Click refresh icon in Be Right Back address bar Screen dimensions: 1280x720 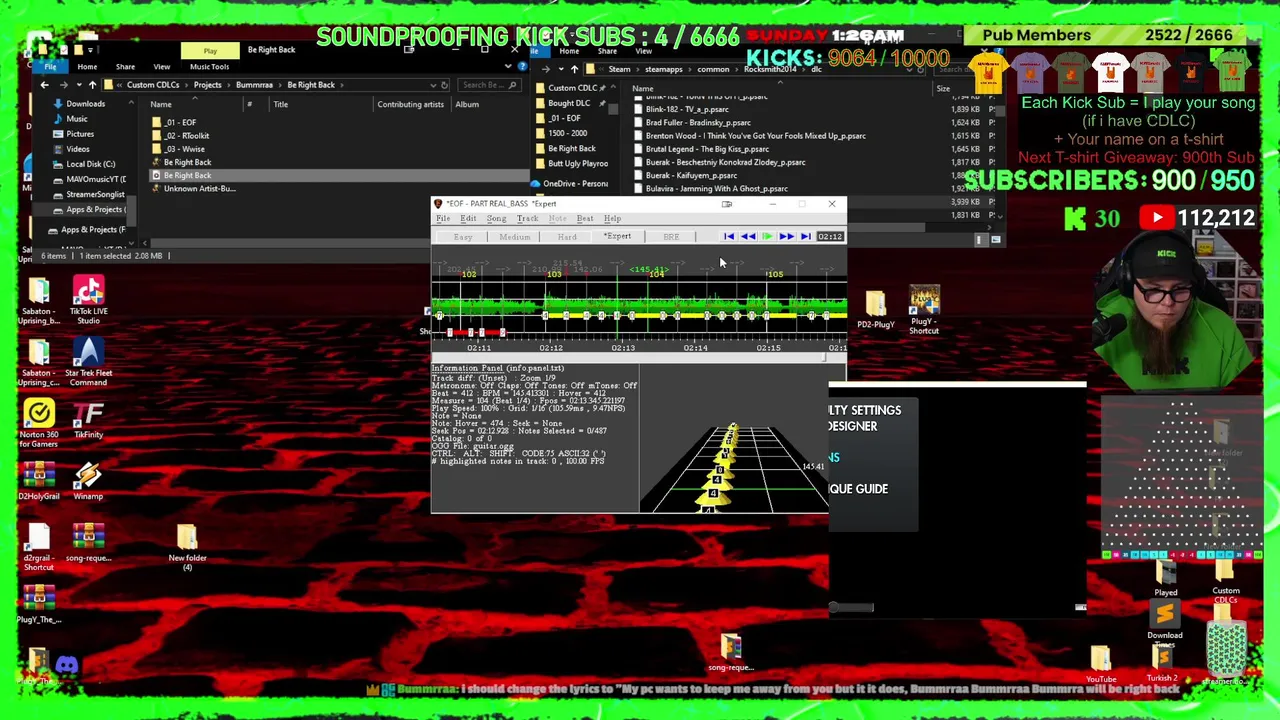click(x=445, y=85)
